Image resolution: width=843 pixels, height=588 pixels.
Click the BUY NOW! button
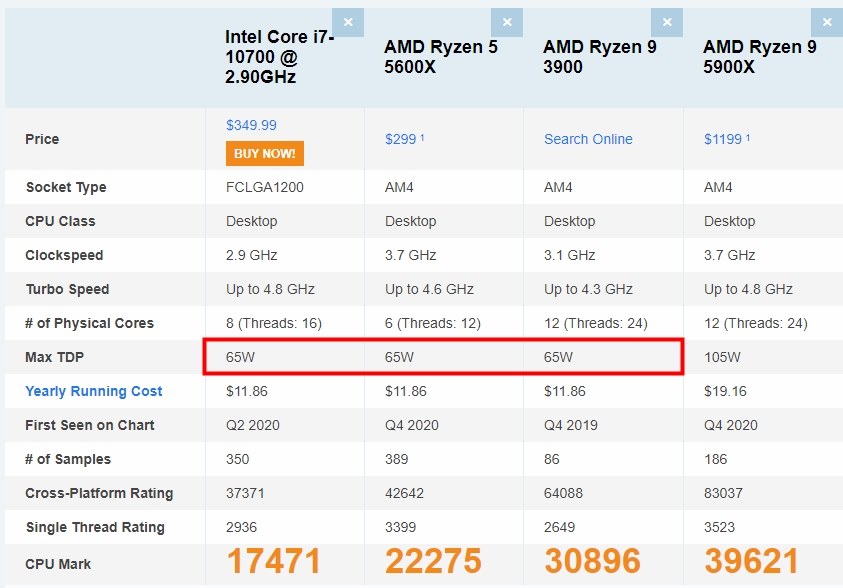(265, 154)
